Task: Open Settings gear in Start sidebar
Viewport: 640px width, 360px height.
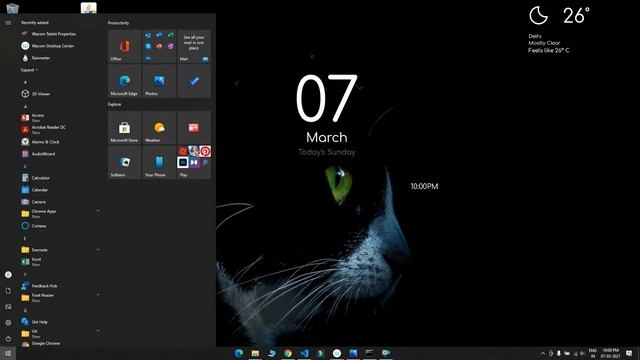Action: (x=8, y=322)
